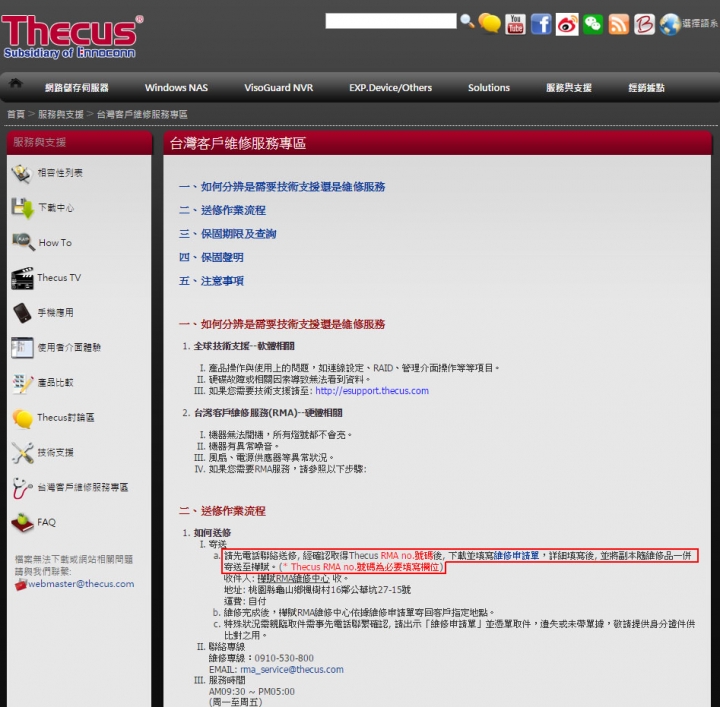This screenshot has height=707, width=720.
Task: Open the 選擇語系 language selector
Action: [701, 23]
